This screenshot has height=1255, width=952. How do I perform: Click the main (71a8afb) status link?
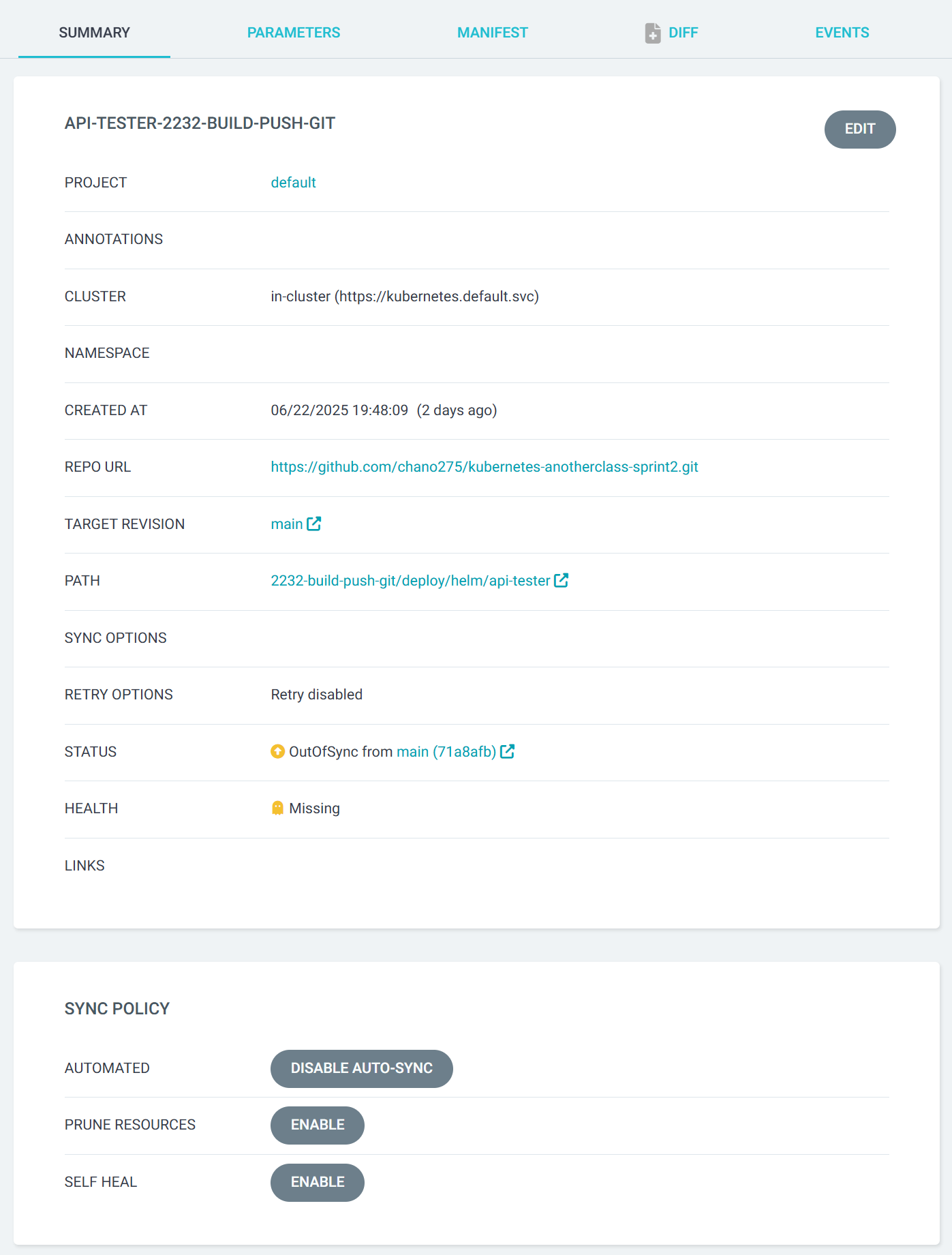pyautogui.click(x=446, y=752)
